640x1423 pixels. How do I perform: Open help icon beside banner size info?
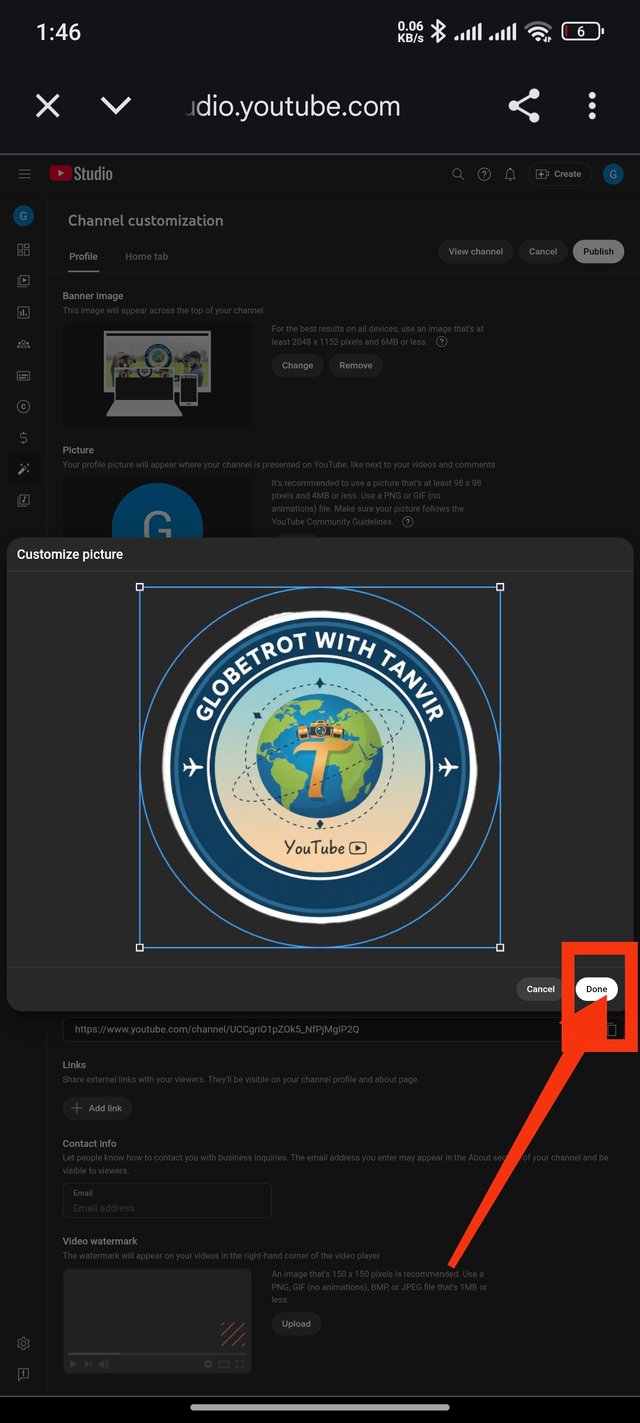coord(442,342)
